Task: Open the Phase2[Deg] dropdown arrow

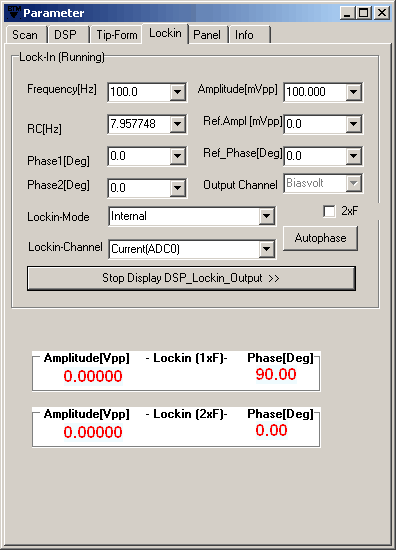Action: tap(177, 188)
